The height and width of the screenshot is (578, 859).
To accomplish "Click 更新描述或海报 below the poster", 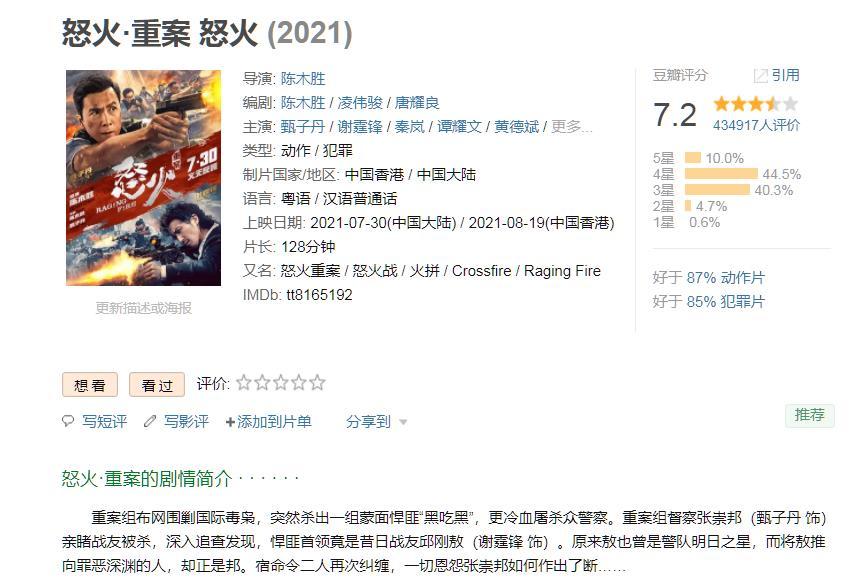I will [144, 308].
